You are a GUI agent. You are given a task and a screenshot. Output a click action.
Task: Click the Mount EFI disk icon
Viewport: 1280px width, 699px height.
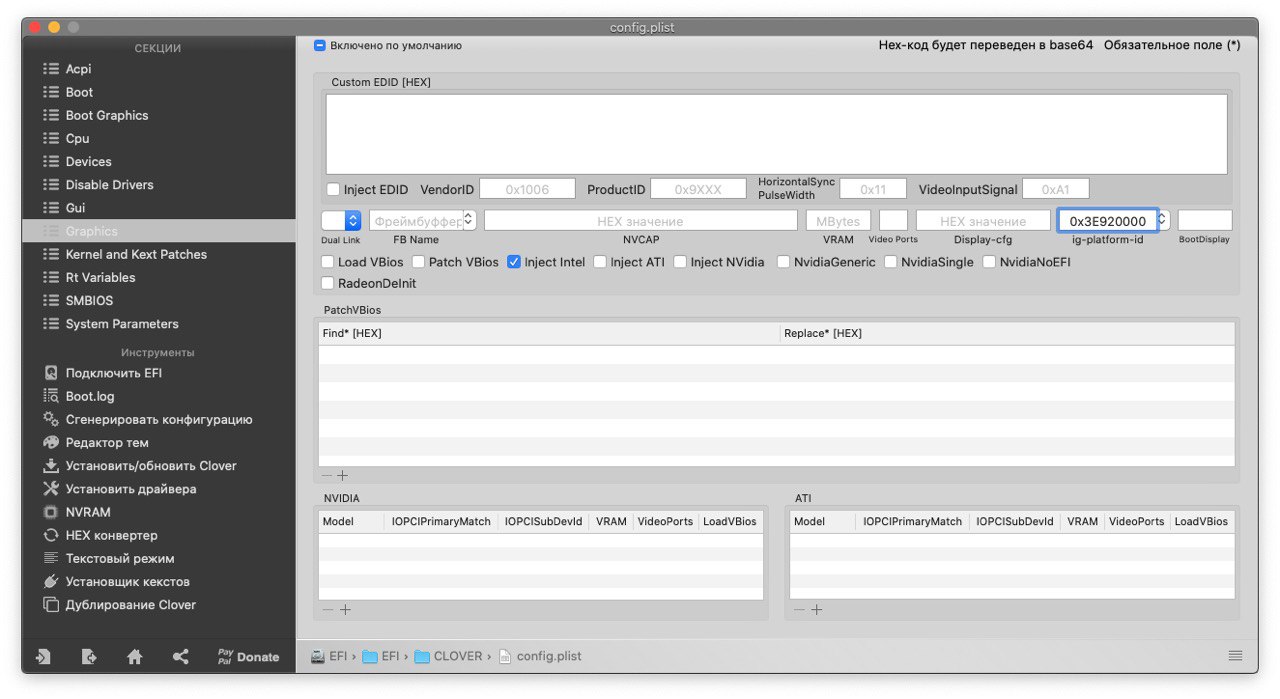coord(51,373)
